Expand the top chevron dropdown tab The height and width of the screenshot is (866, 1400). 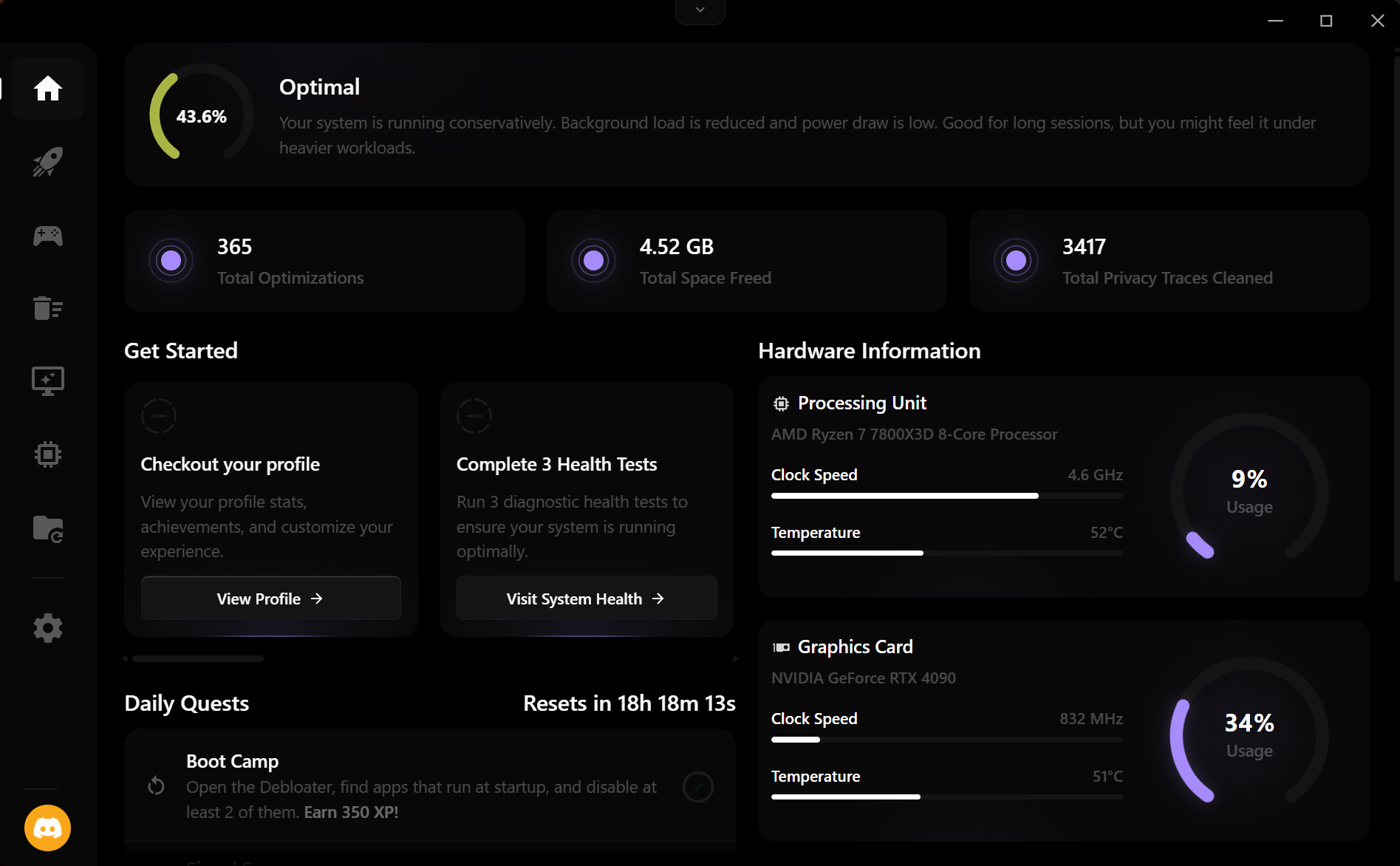pos(700,10)
